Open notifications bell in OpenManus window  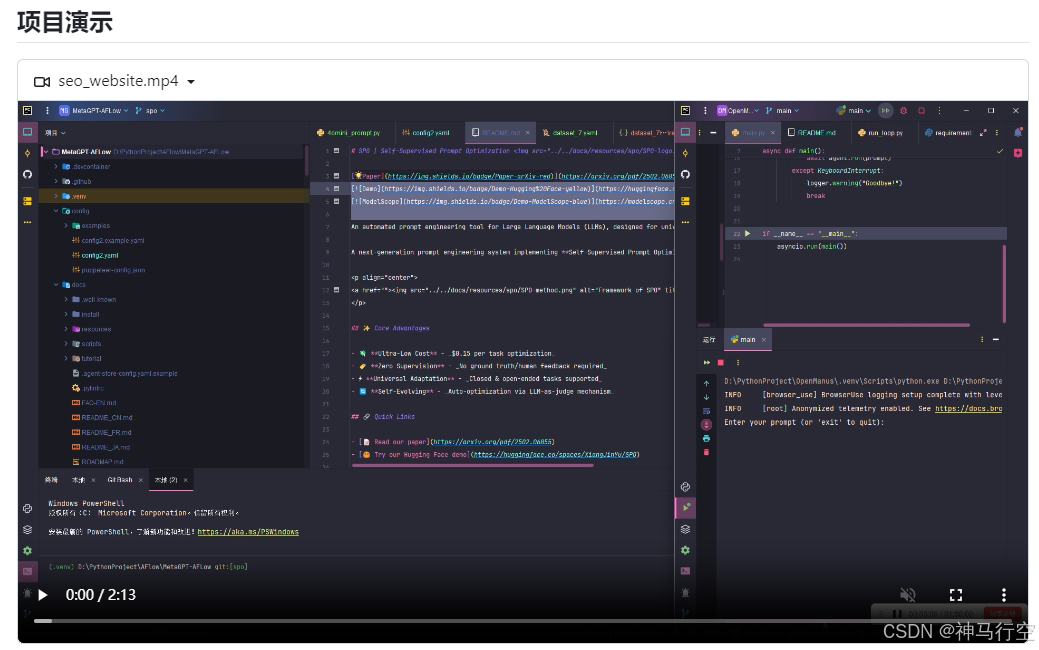(1018, 133)
